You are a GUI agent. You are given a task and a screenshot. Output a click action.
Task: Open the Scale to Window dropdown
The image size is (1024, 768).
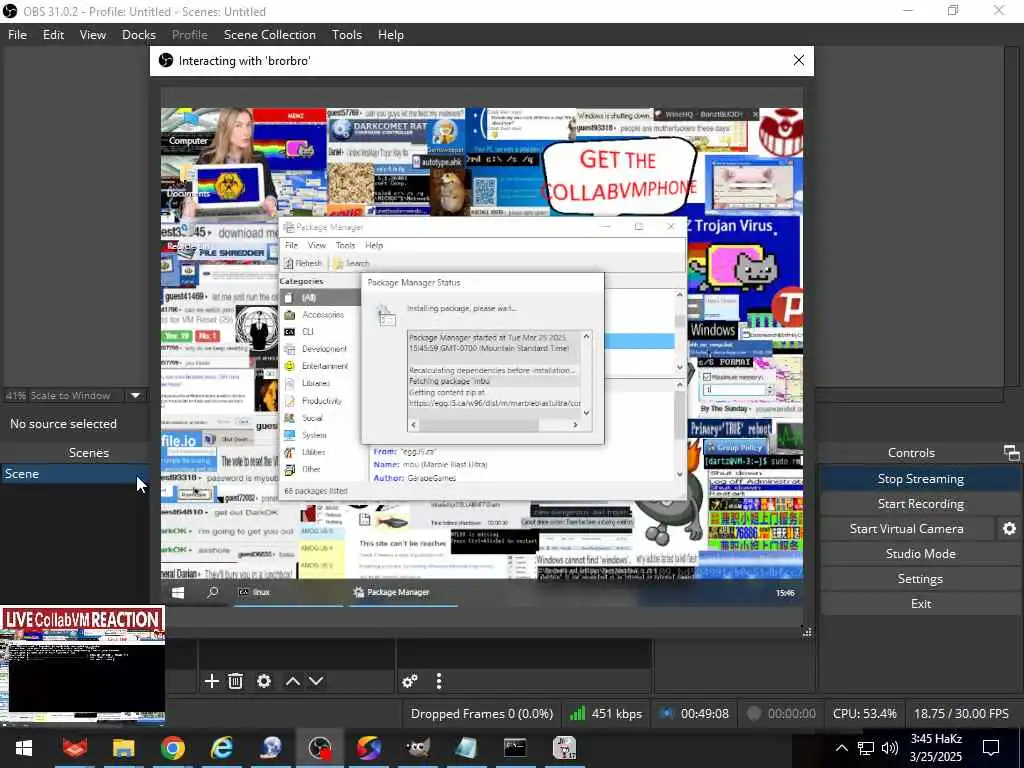(x=135, y=395)
